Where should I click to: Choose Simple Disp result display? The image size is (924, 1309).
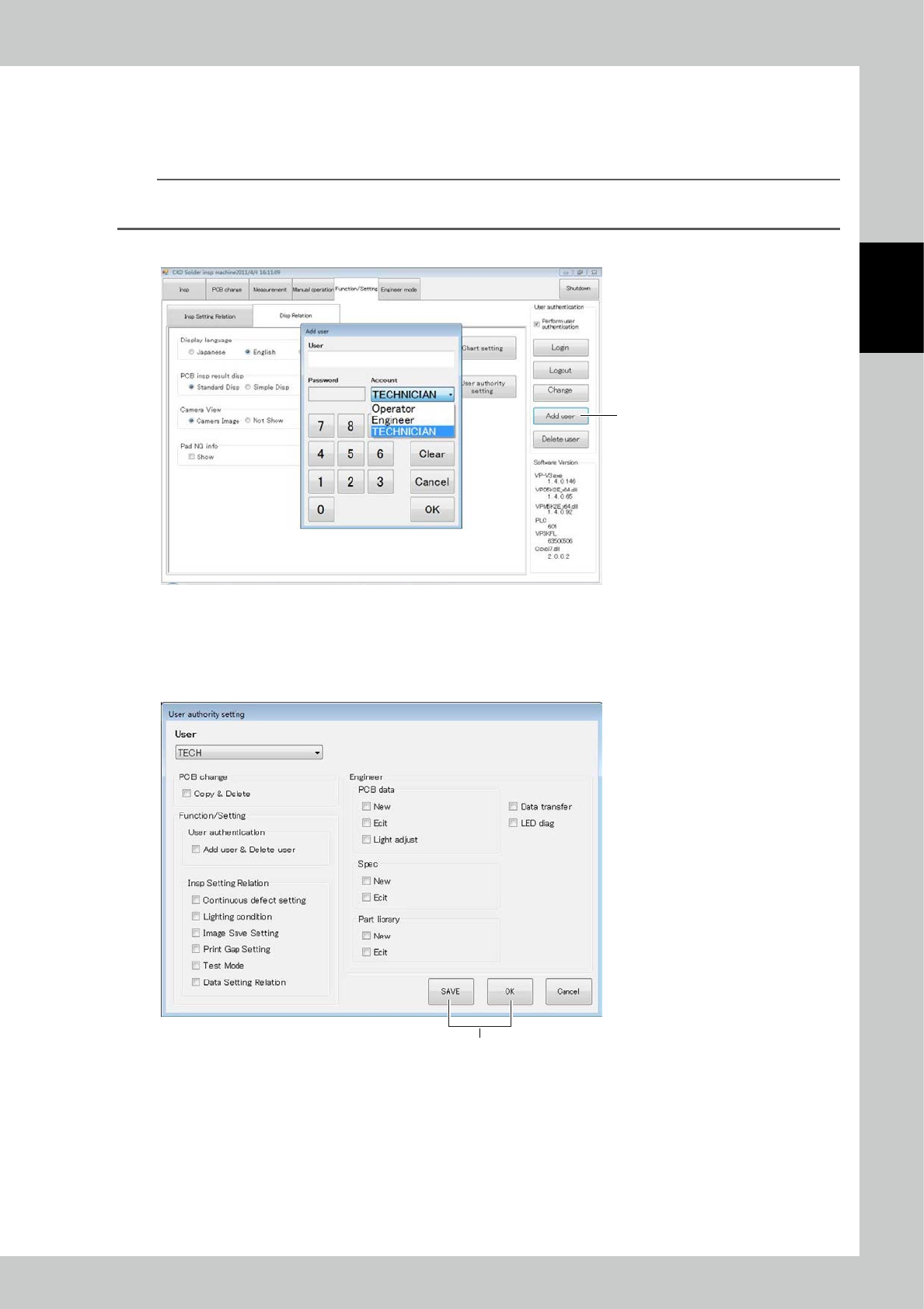[x=248, y=387]
